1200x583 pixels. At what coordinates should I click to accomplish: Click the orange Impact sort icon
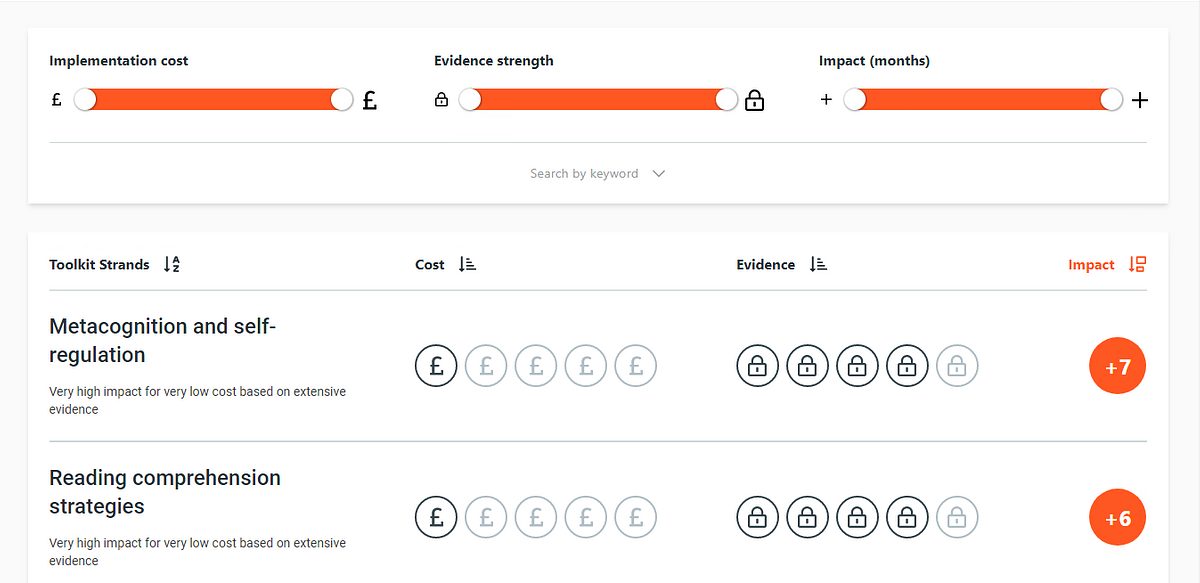1137,265
